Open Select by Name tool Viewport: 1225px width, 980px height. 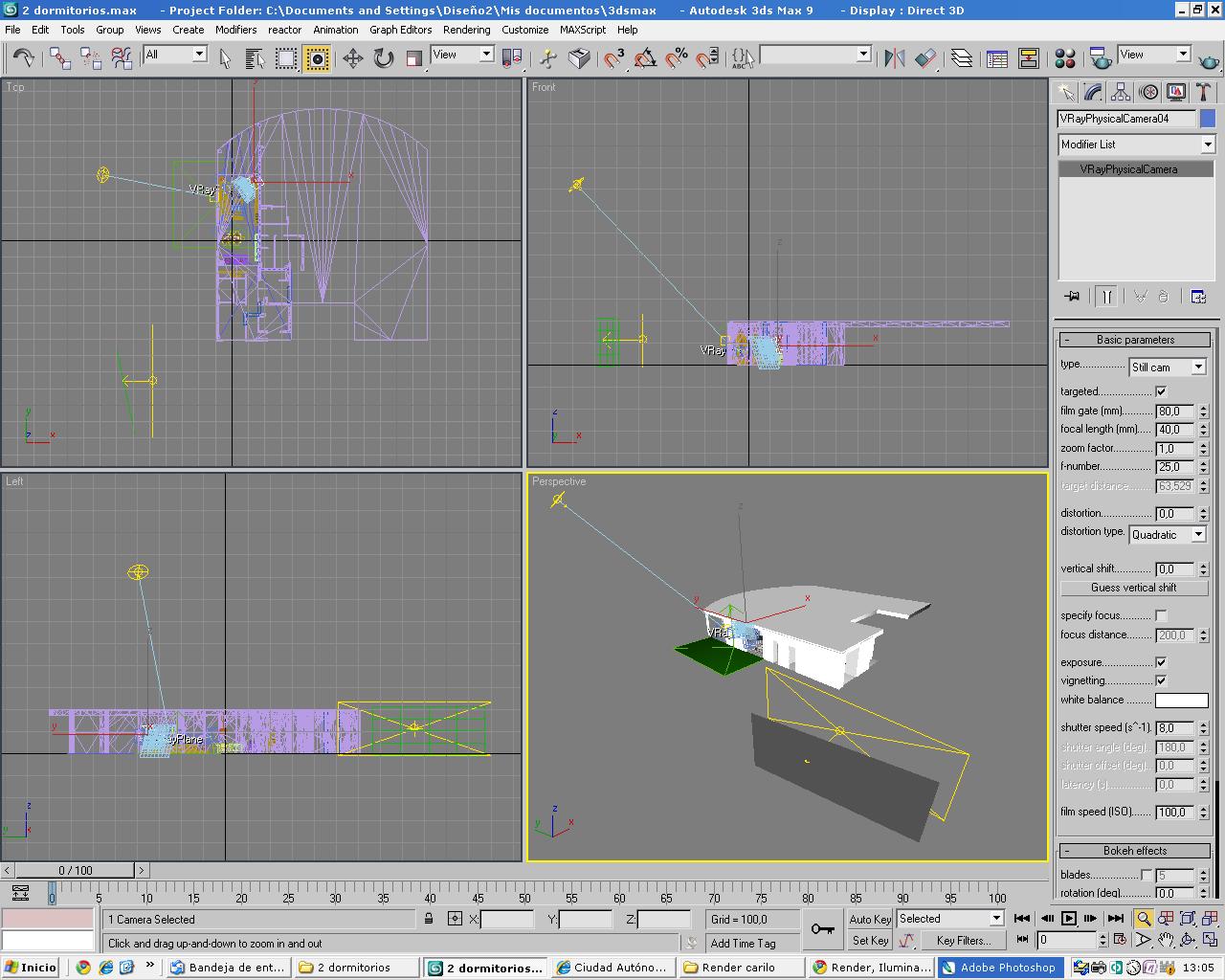pos(256,58)
